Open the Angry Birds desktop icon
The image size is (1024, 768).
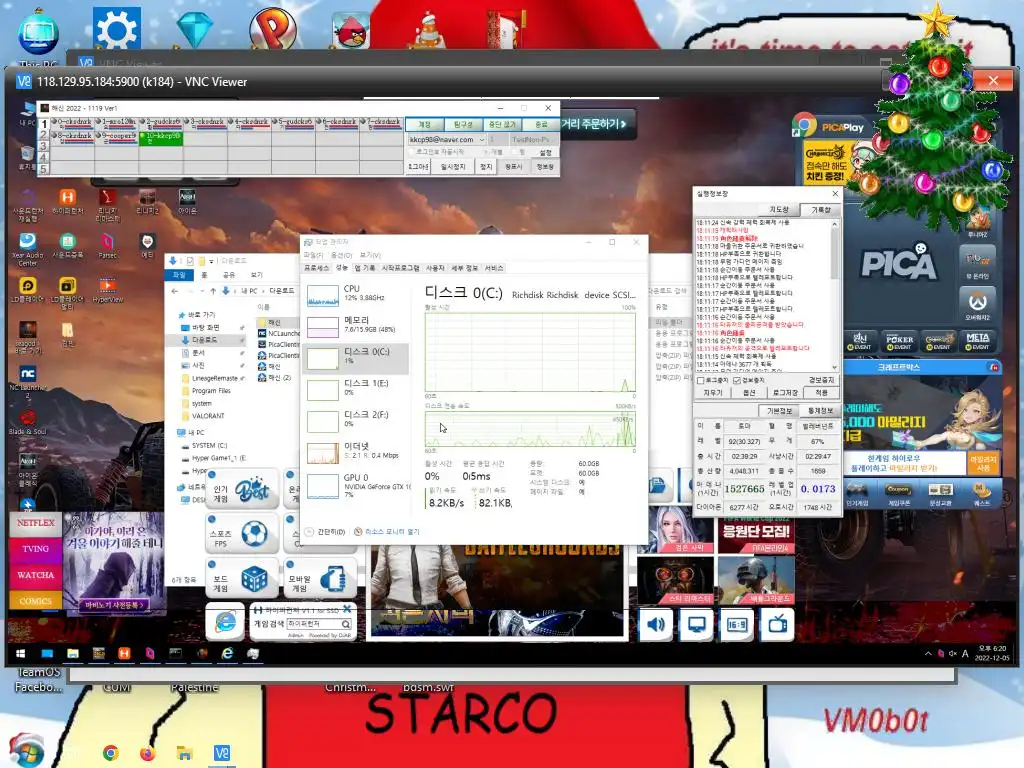pyautogui.click(x=351, y=31)
